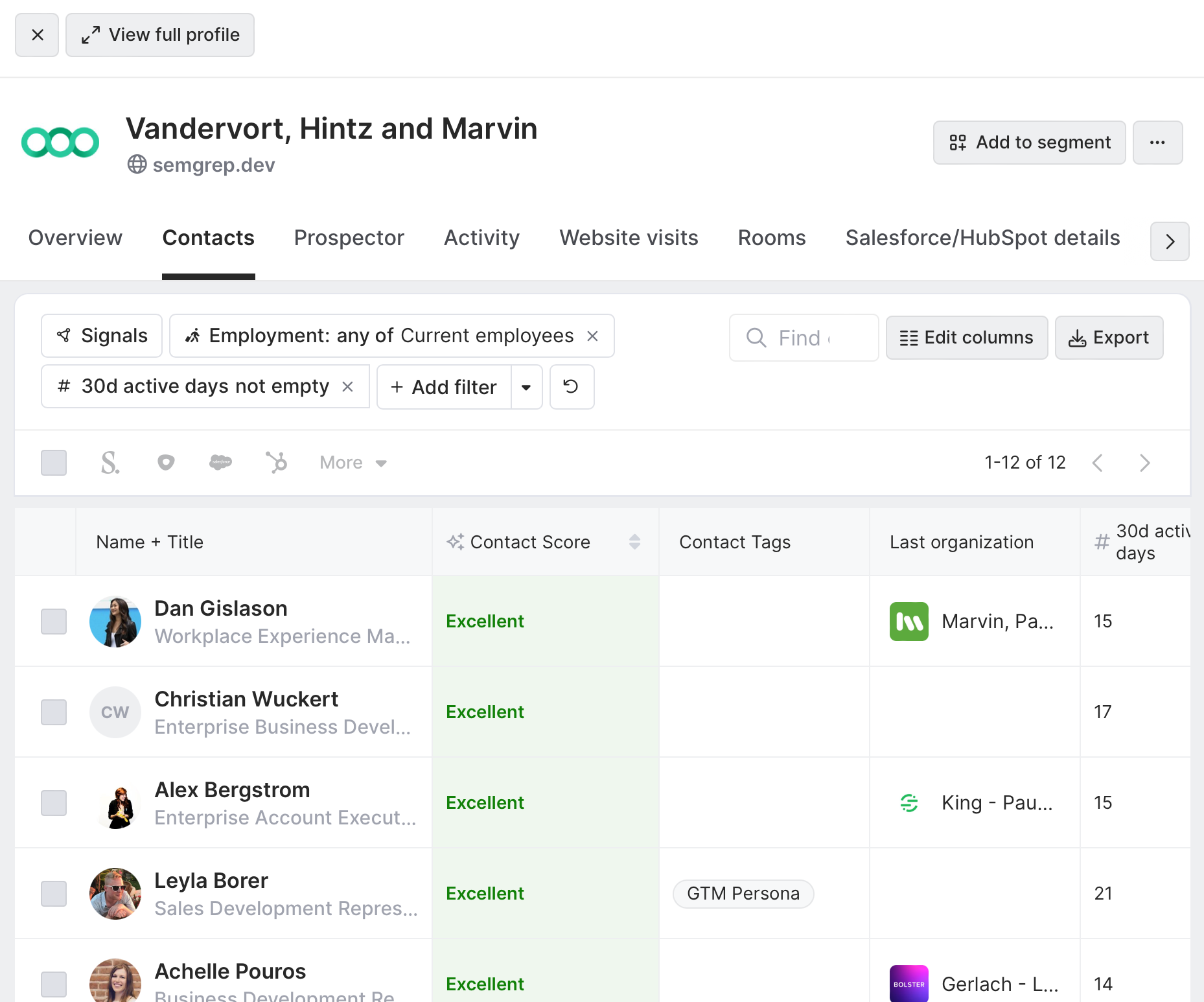Click the HubSpot sprocket icon

pyautogui.click(x=276, y=463)
